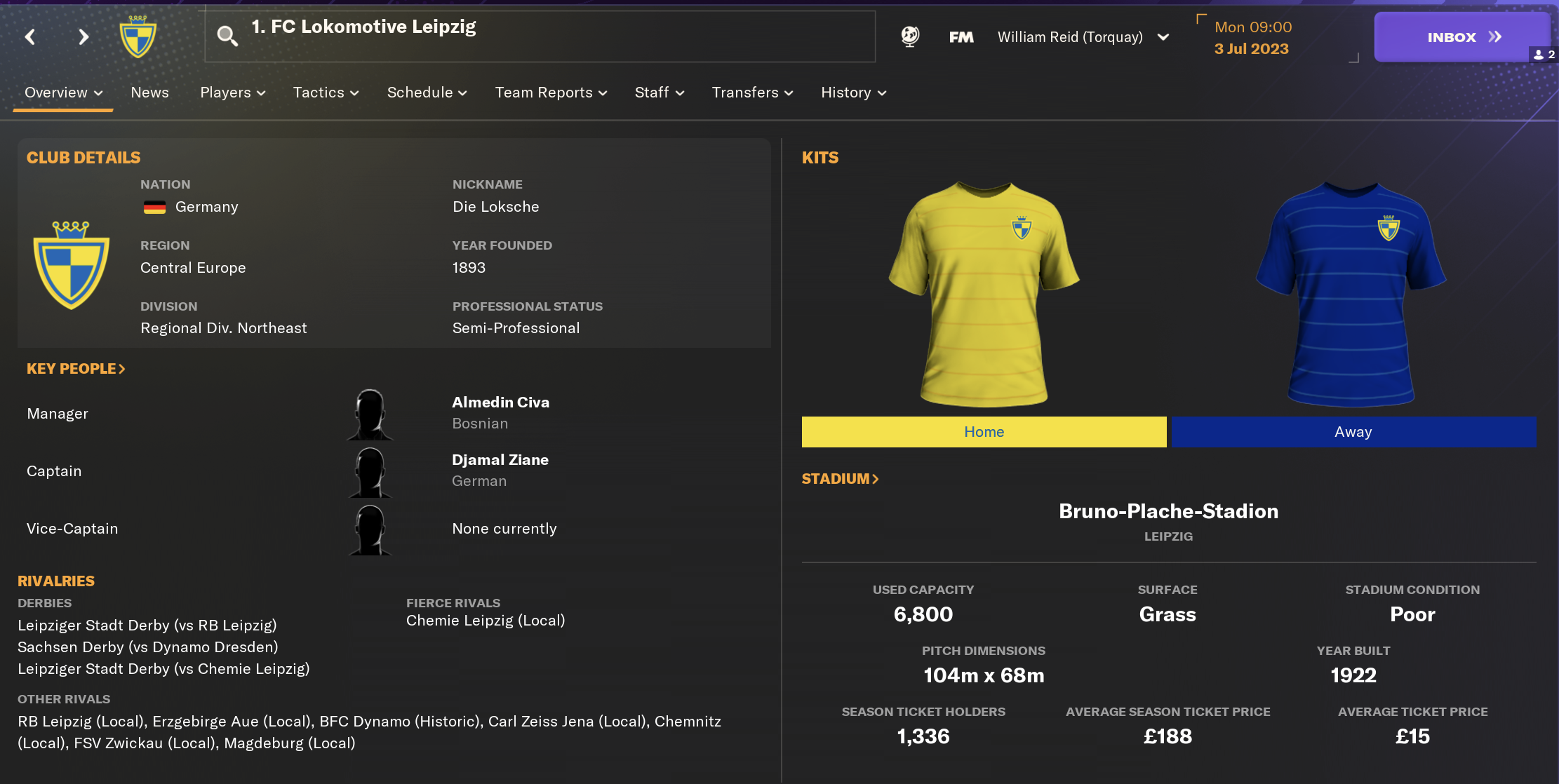Expand the Players menu
1559x784 pixels.
point(233,93)
